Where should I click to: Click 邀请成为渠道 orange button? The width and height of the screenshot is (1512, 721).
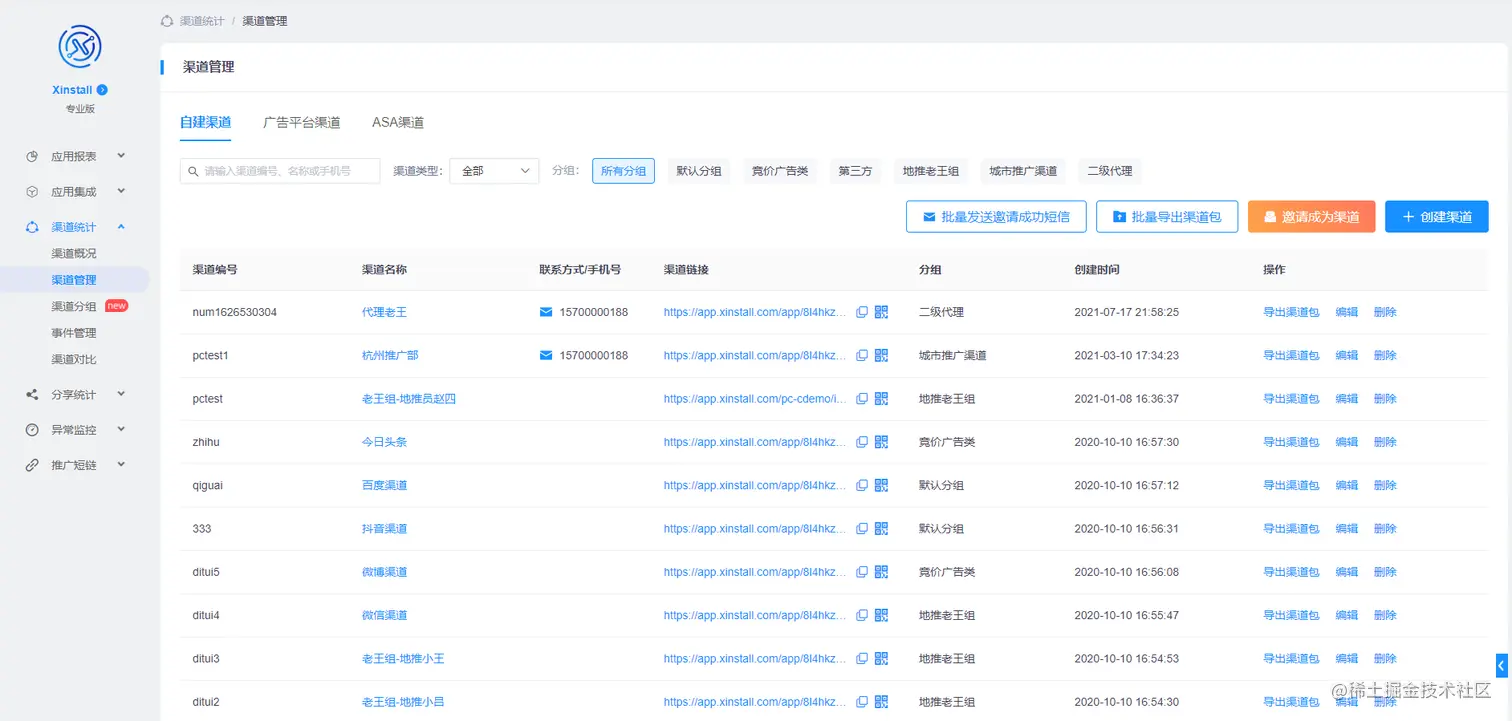[x=1311, y=217]
